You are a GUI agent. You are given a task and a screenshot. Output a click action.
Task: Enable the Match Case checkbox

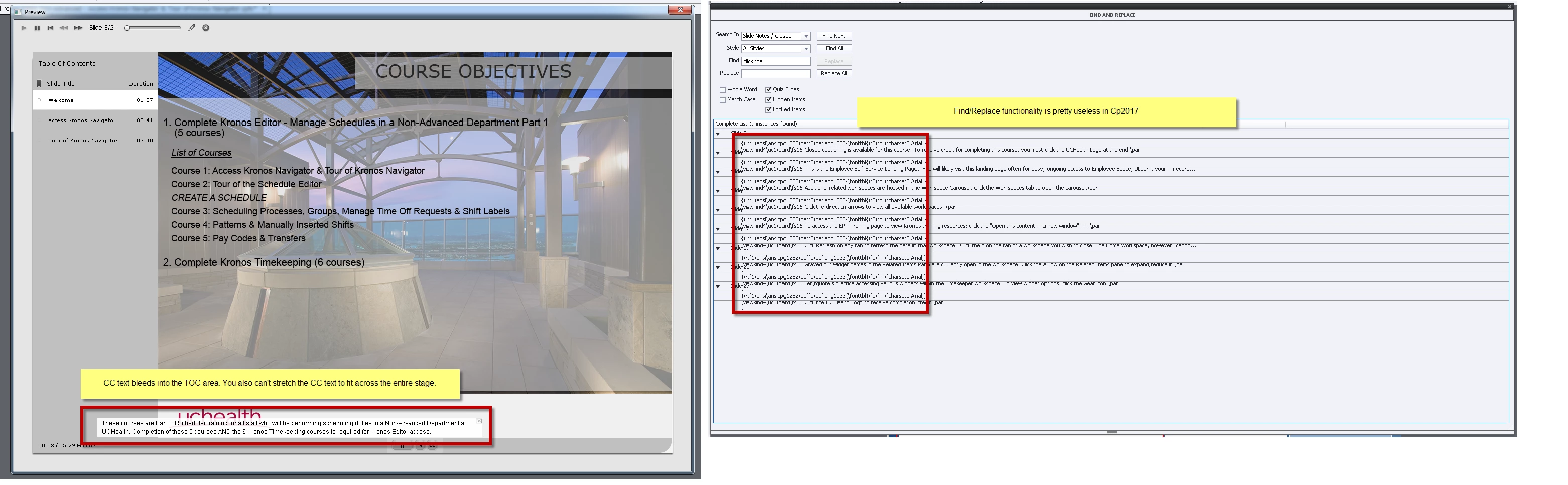click(723, 100)
